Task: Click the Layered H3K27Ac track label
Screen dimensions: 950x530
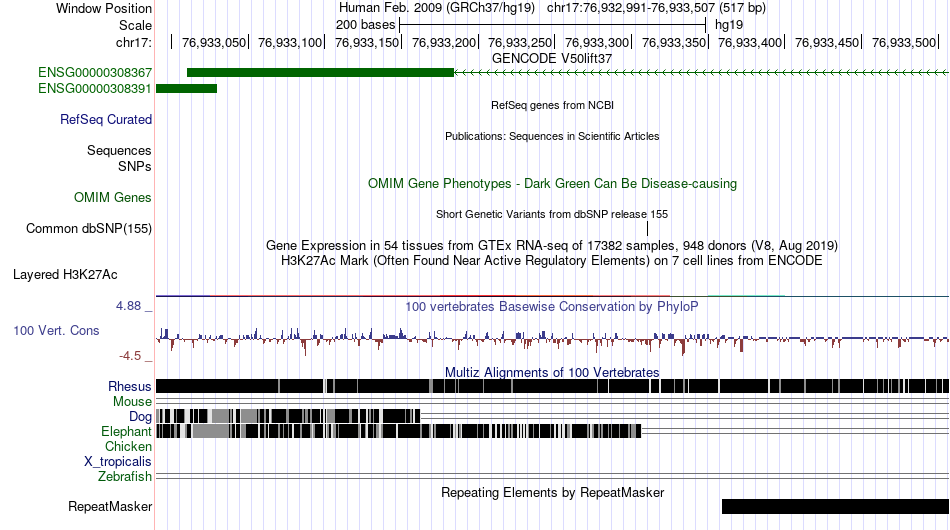Action: coord(65,274)
